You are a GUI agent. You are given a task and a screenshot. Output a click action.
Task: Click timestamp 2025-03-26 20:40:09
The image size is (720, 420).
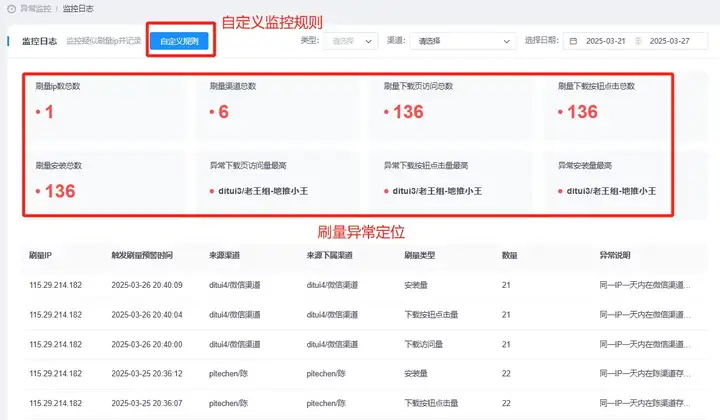pos(147,285)
